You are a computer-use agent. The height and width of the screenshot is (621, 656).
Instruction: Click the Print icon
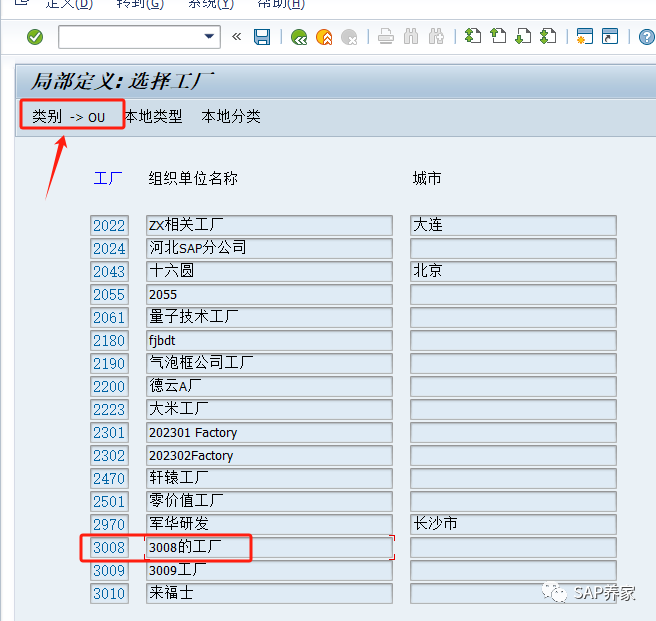(386, 37)
